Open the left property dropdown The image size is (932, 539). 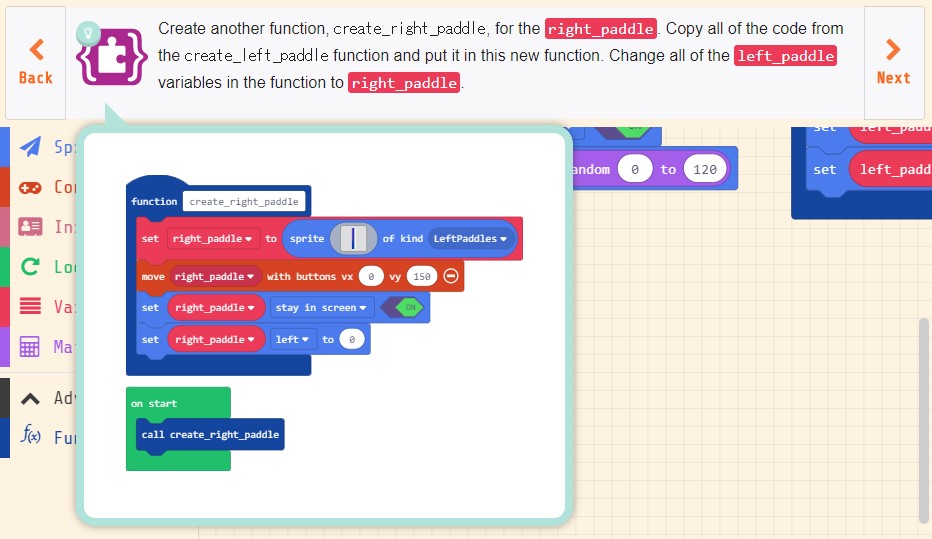(292, 339)
